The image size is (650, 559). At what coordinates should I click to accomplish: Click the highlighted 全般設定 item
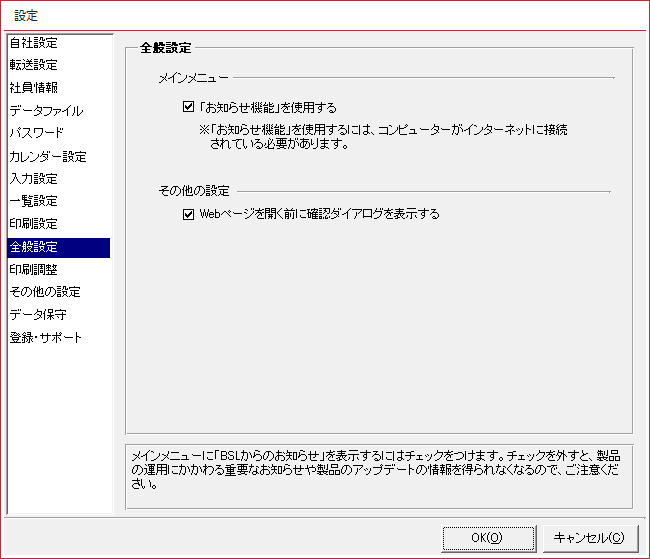(x=34, y=247)
